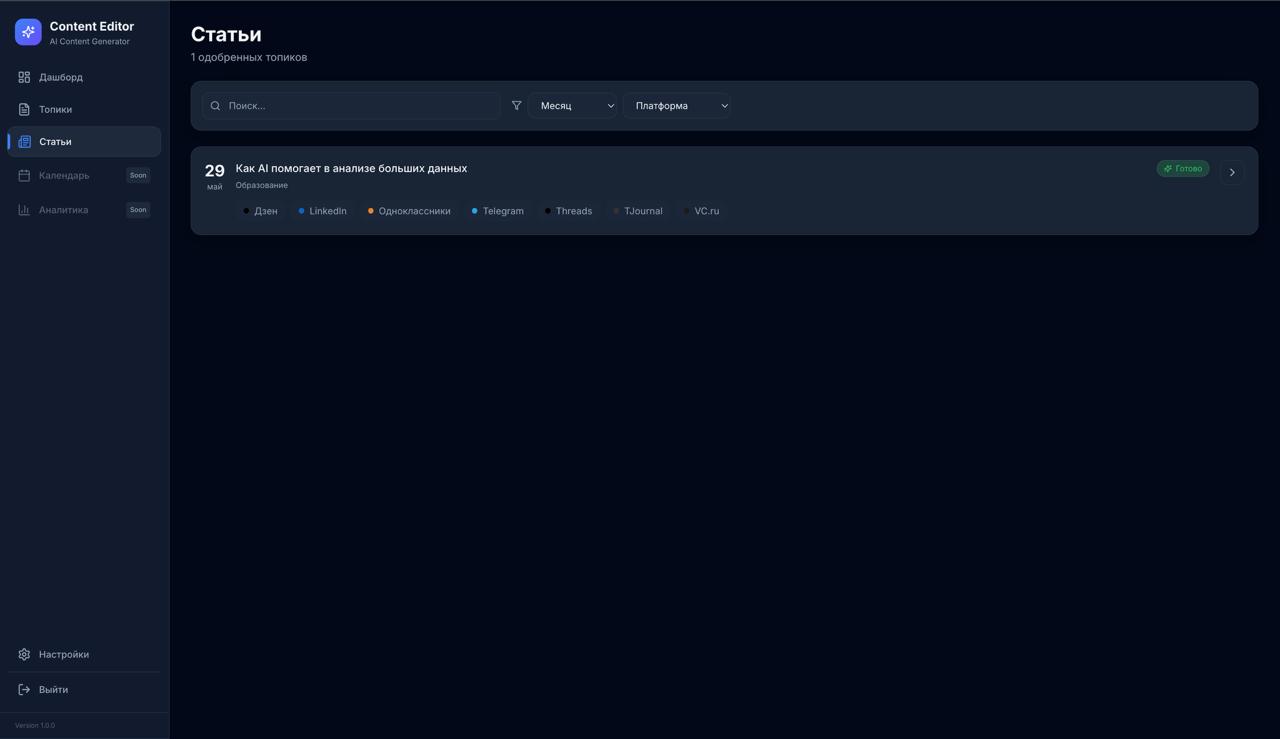Open the Платформа dropdown
This screenshot has width=1280, height=739.
676,106
